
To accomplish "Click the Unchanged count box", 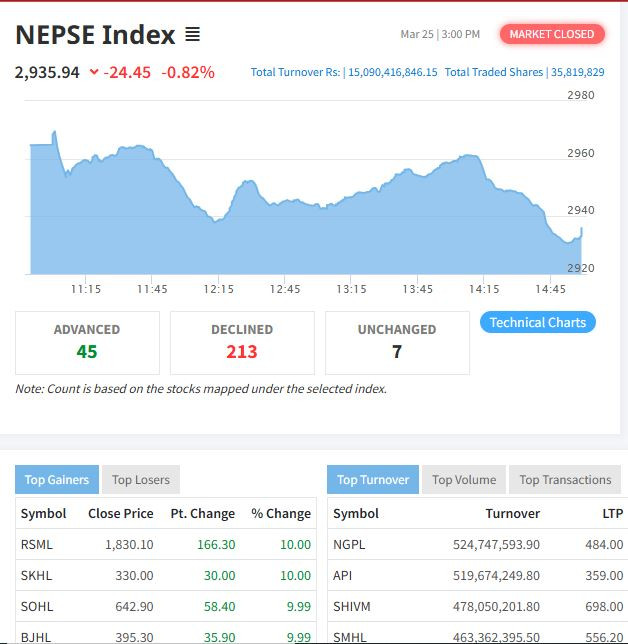I will pyautogui.click(x=397, y=342).
